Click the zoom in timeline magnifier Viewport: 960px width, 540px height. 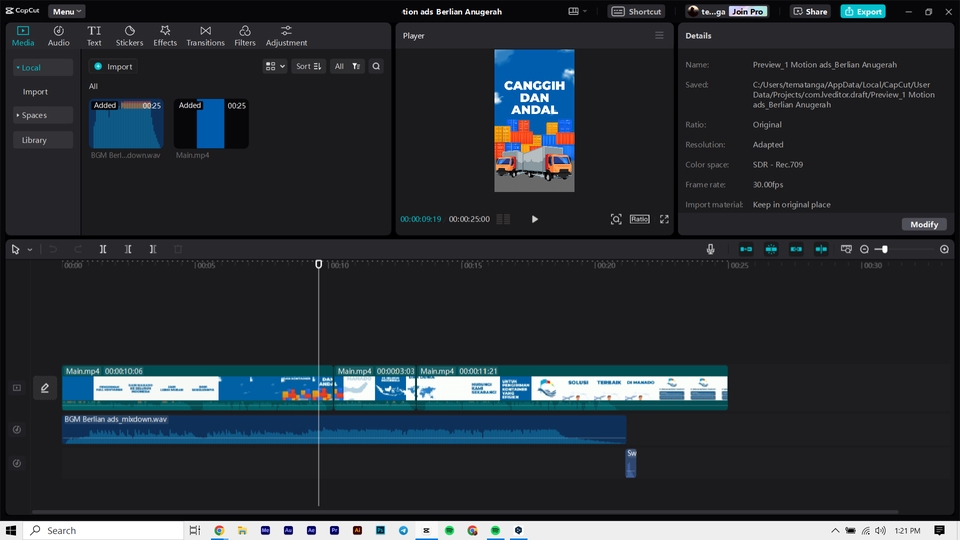click(x=944, y=249)
